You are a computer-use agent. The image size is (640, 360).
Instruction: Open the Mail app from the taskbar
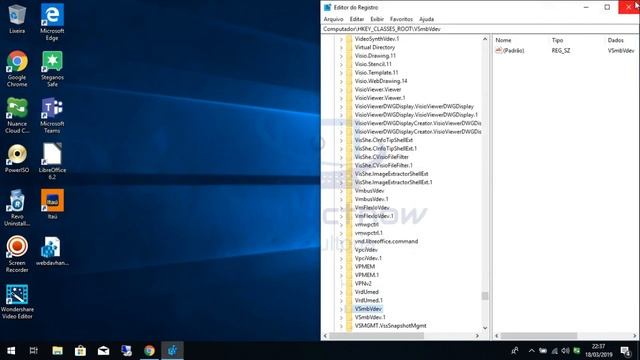pos(103,351)
